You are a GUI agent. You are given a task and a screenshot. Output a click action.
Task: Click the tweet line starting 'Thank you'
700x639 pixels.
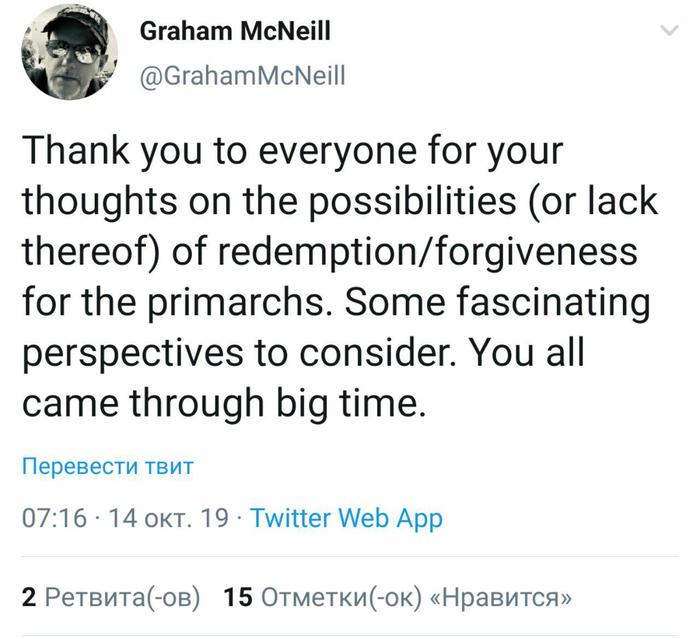pos(292,151)
